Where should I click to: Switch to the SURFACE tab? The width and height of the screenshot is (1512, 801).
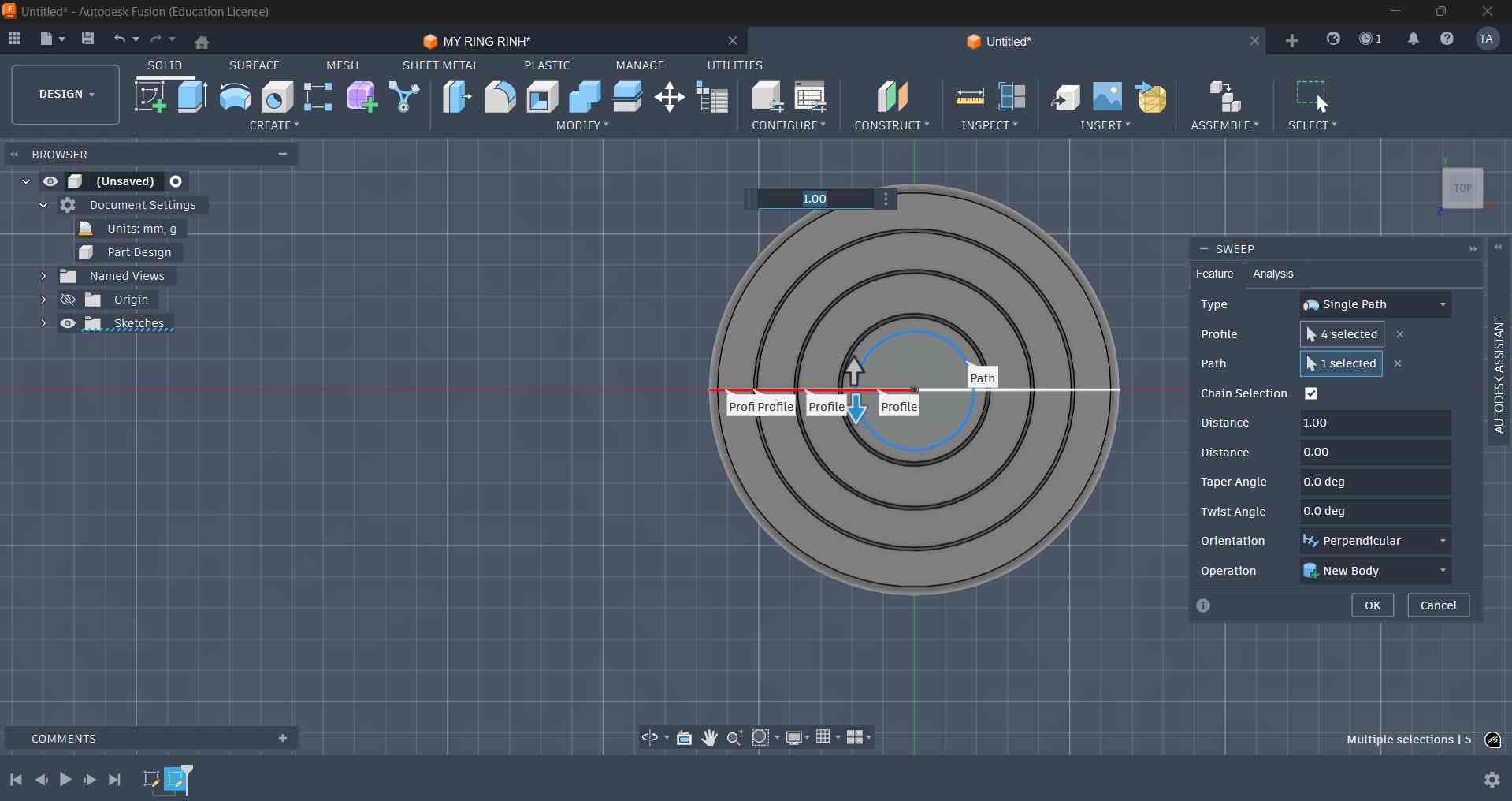[x=254, y=65]
